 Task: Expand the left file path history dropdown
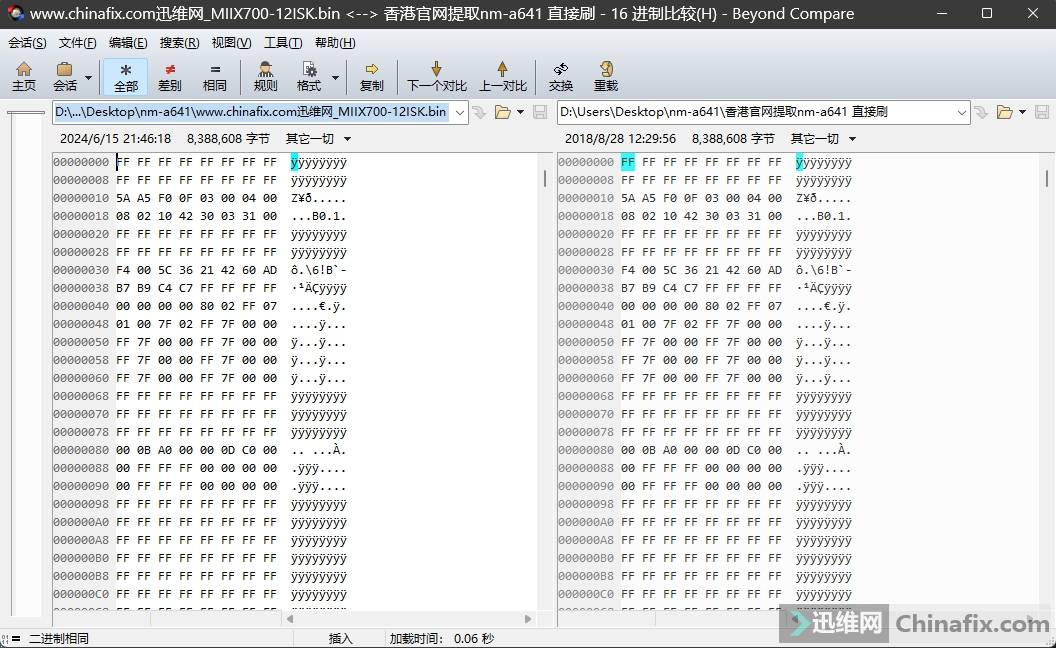pos(459,112)
